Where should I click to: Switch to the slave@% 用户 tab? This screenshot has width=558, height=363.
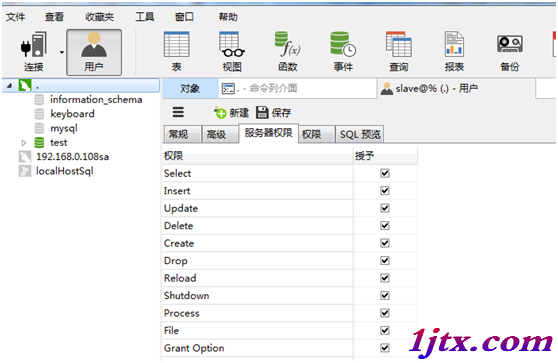[x=456, y=89]
